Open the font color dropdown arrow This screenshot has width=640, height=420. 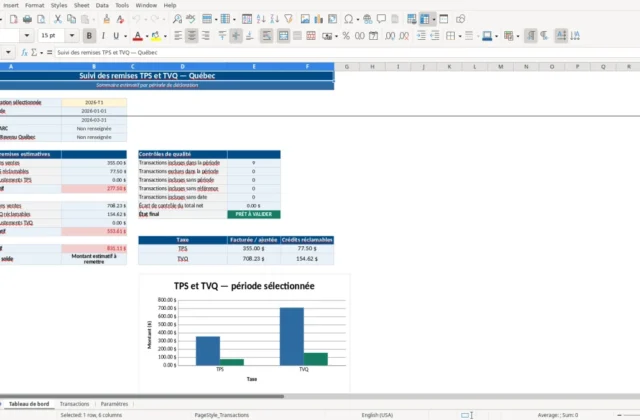147,36
